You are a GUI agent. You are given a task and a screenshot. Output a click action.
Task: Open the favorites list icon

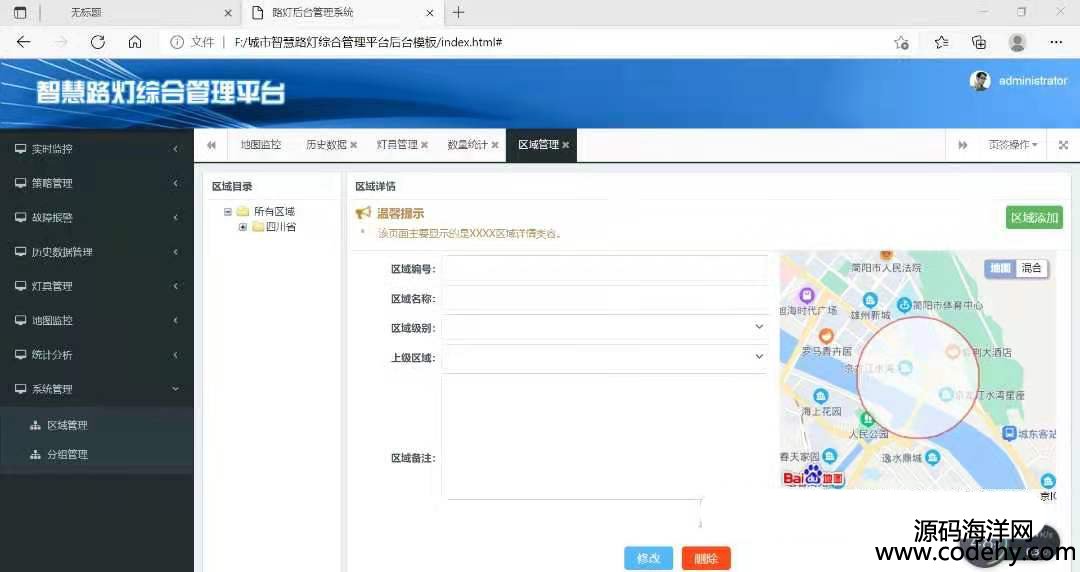click(941, 43)
